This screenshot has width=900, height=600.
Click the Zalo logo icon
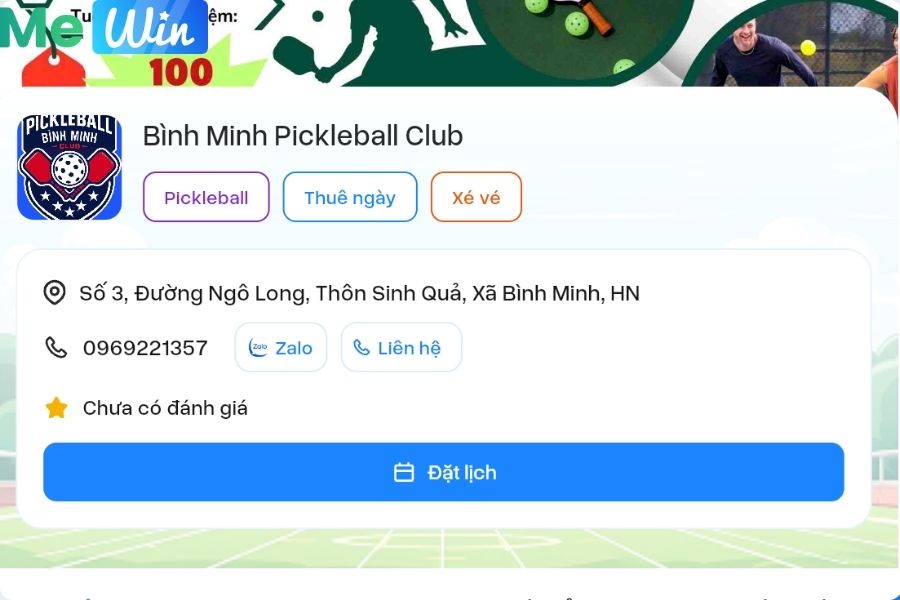[258, 347]
